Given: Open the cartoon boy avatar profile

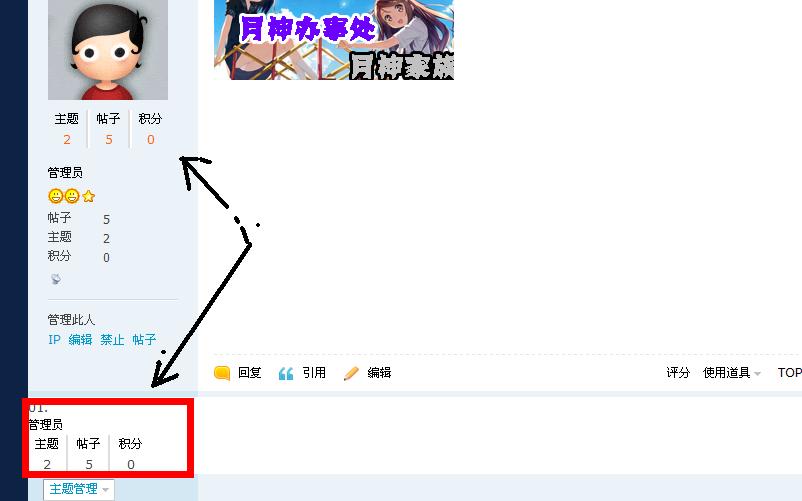Looking at the screenshot, I should click(108, 50).
